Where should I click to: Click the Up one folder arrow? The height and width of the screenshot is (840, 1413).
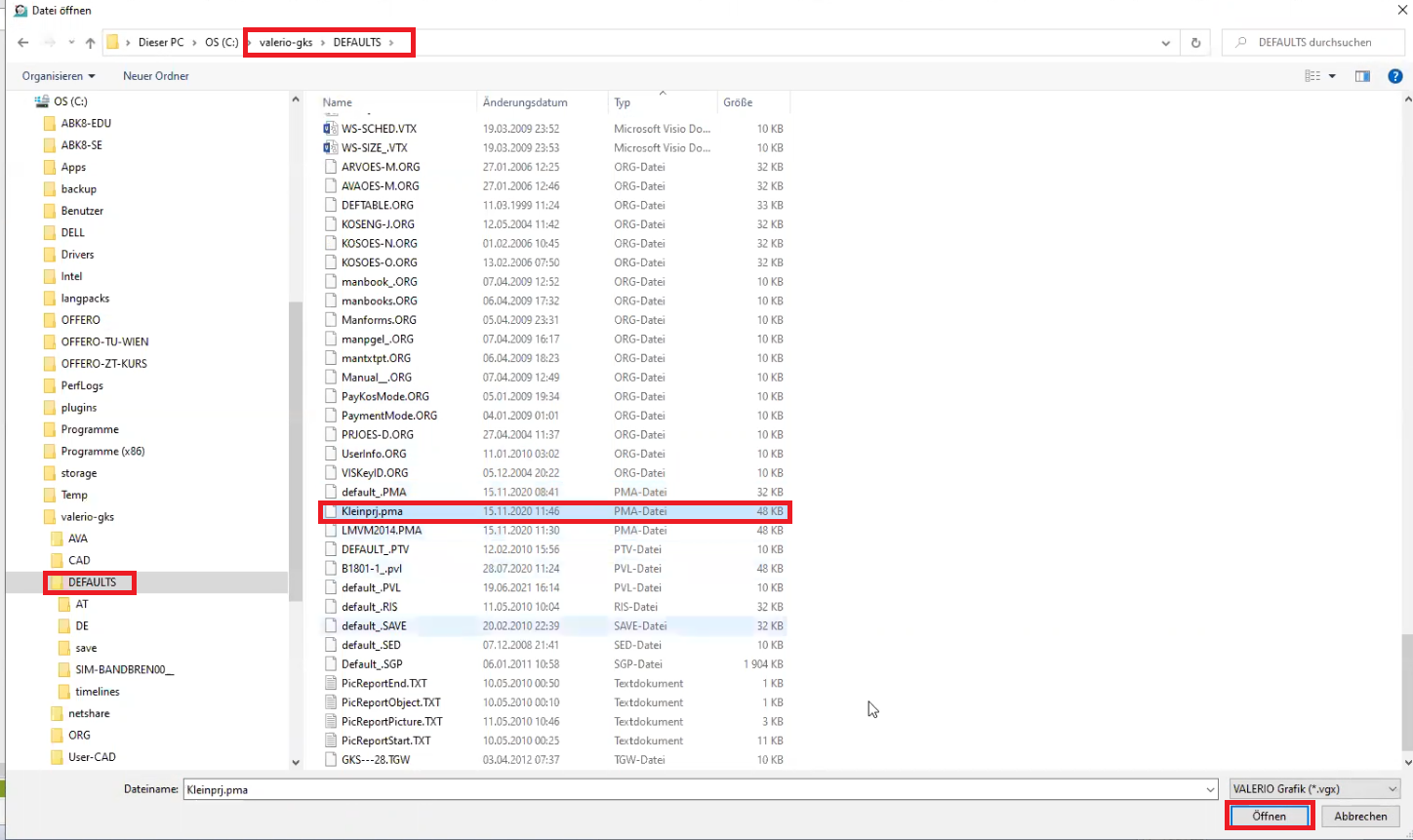91,43
